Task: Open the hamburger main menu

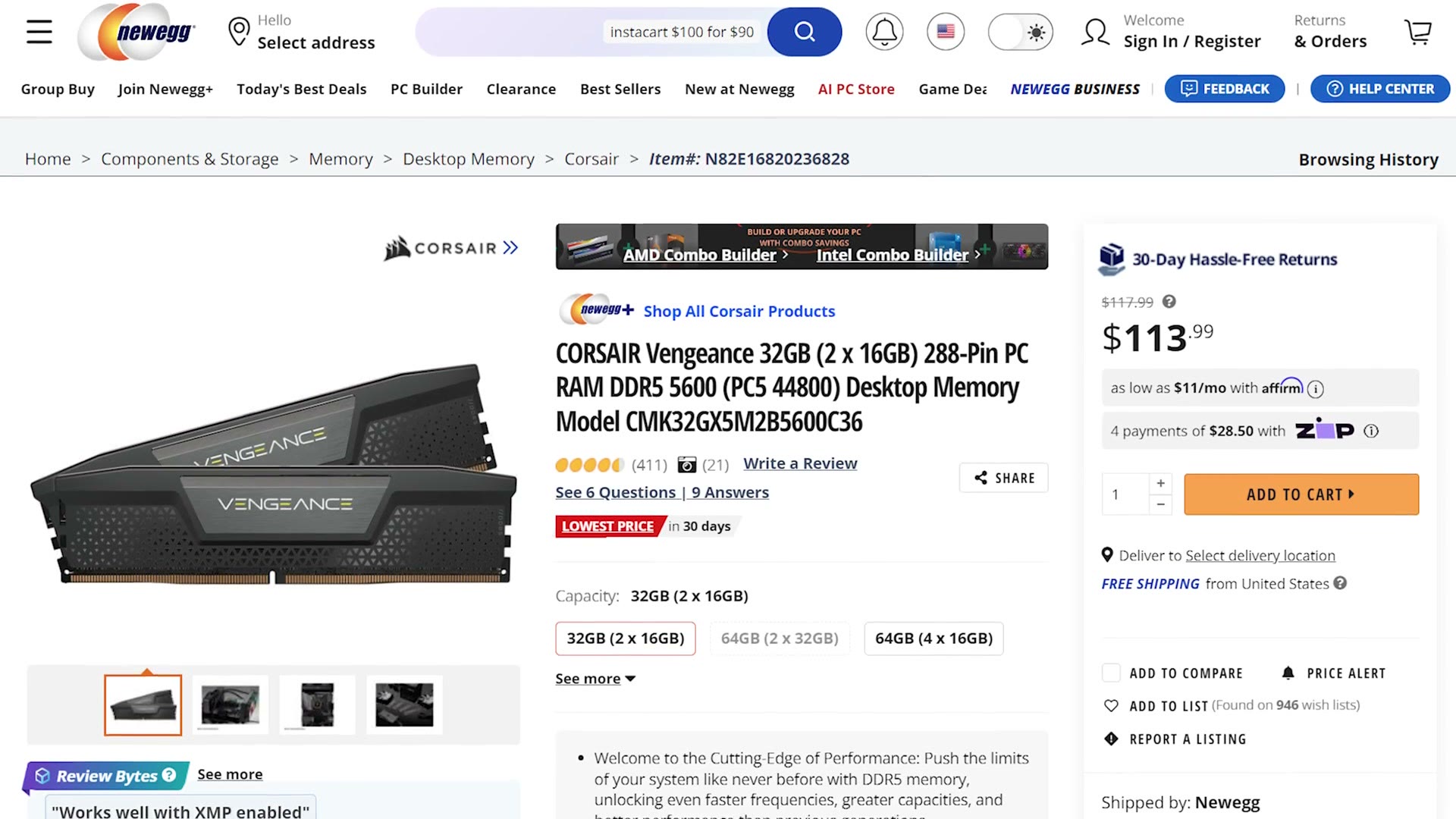Action: pos(39,32)
